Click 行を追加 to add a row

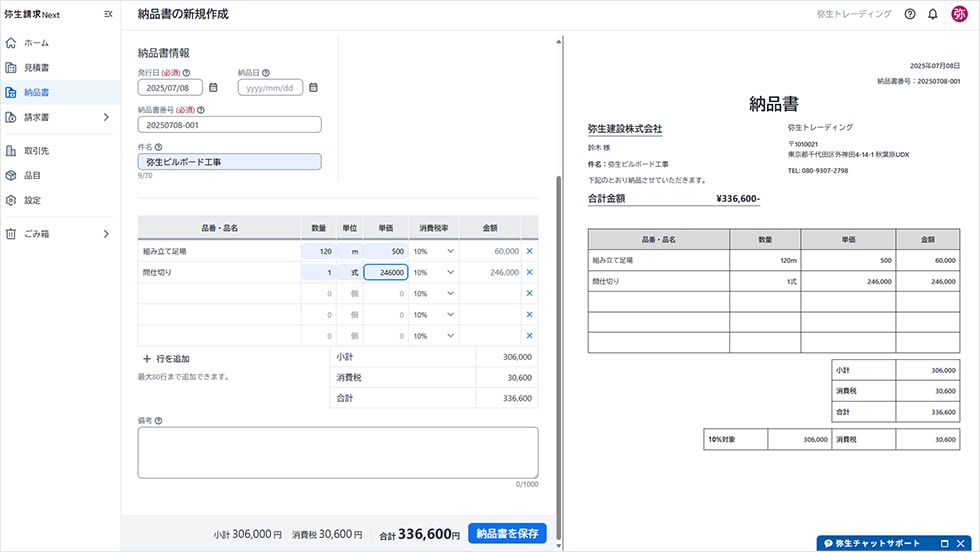pyautogui.click(x=166, y=358)
